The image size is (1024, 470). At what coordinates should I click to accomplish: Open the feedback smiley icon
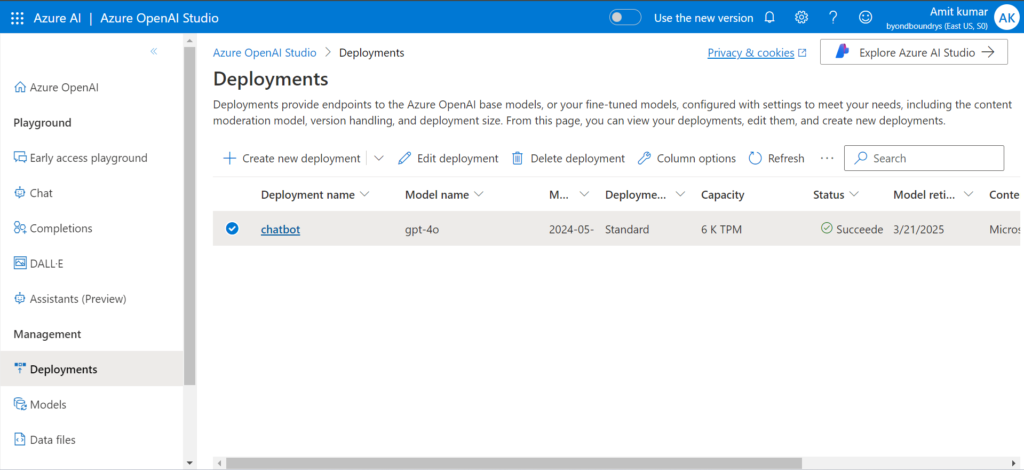click(x=865, y=18)
